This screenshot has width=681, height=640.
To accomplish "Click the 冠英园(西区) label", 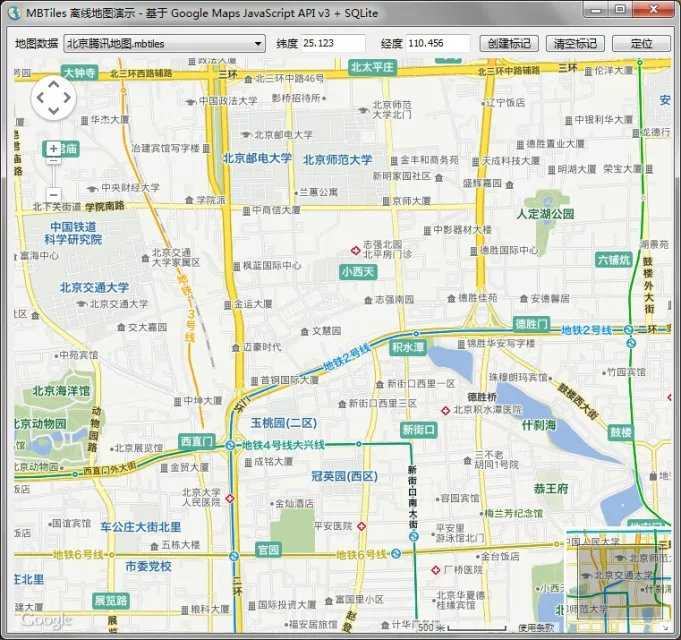I will 344,476.
